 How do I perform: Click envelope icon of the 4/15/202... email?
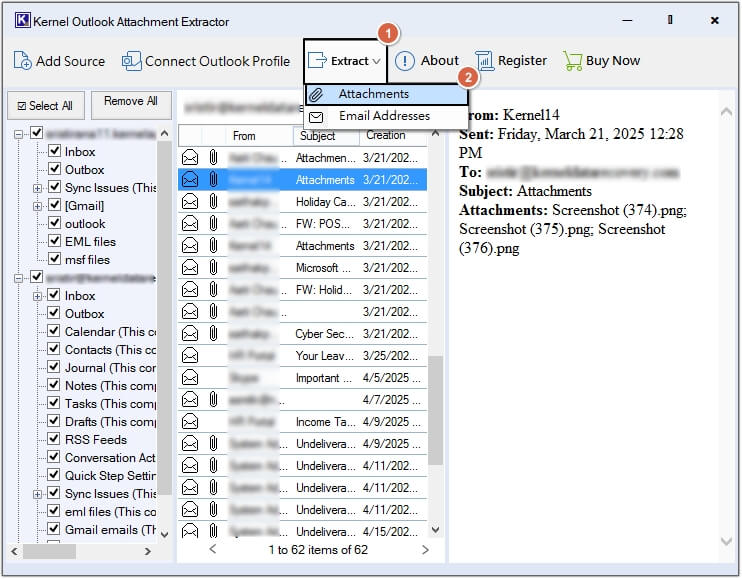coord(190,531)
